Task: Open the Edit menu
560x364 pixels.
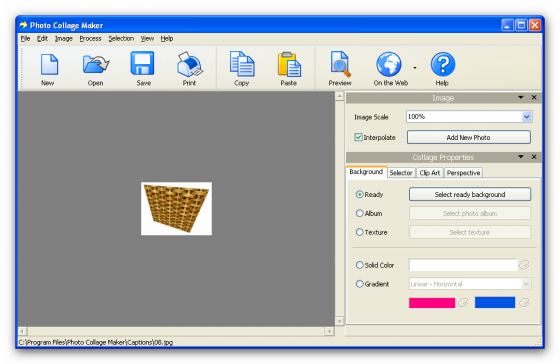Action: pyautogui.click(x=42, y=39)
